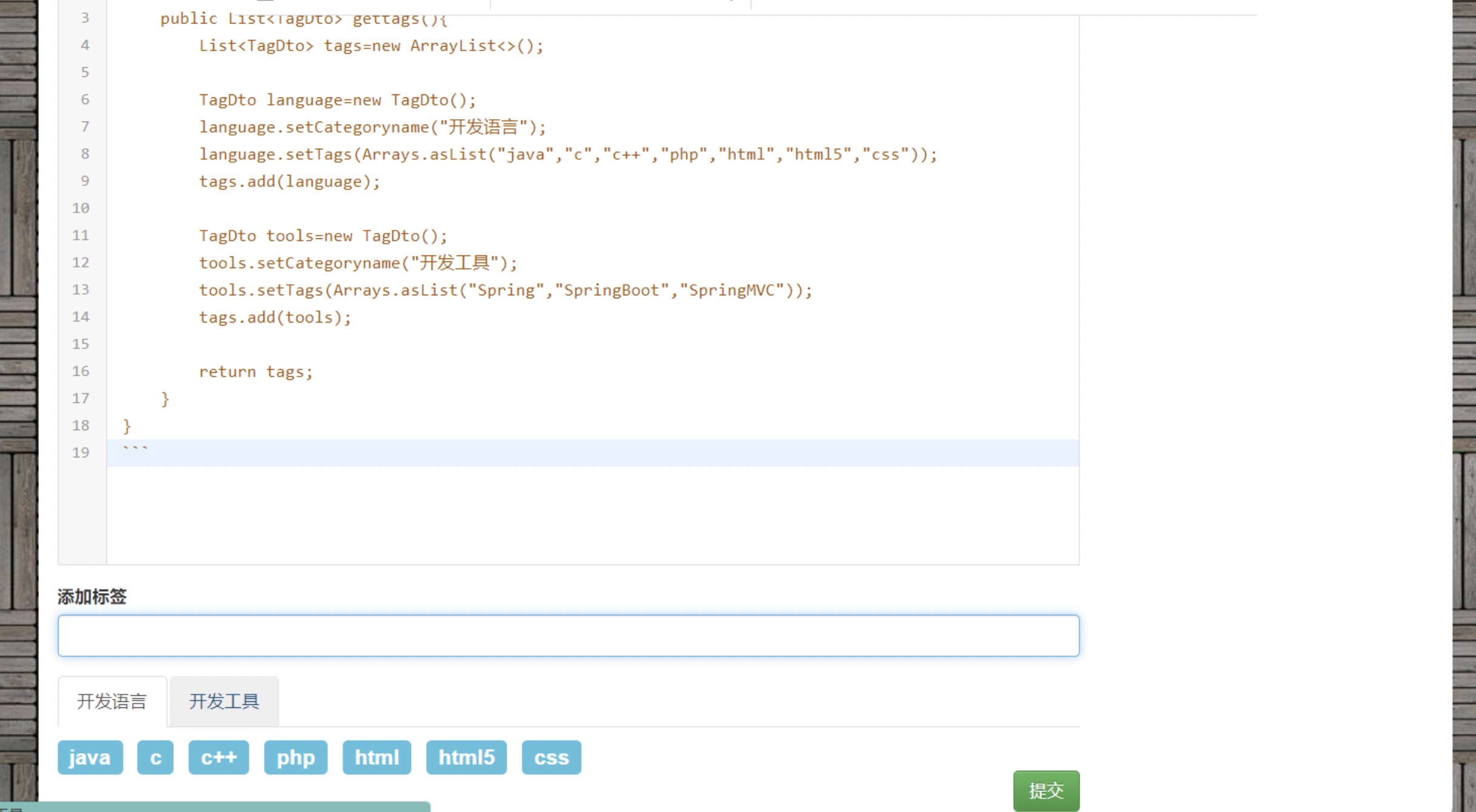Add the css tag
Image resolution: width=1476 pixels, height=812 pixels.
click(x=551, y=757)
